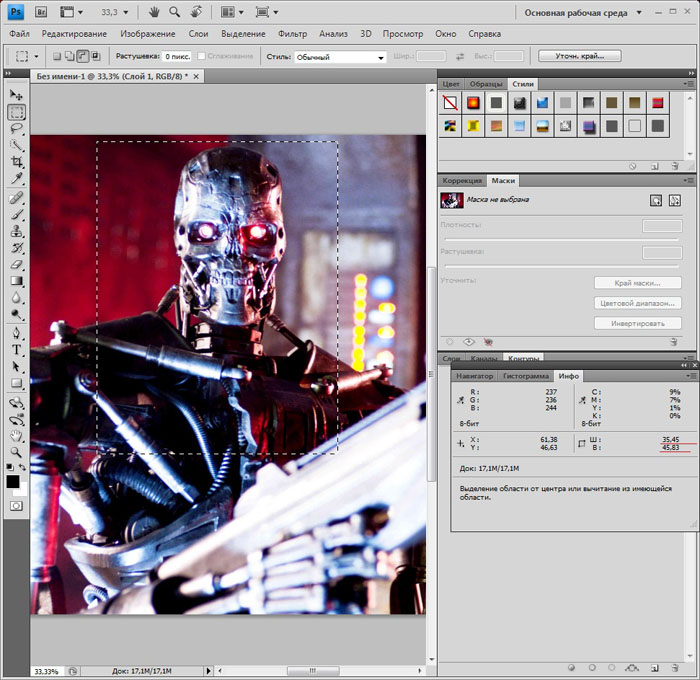
Task: Select the Move tool in toolbox
Action: [16, 95]
